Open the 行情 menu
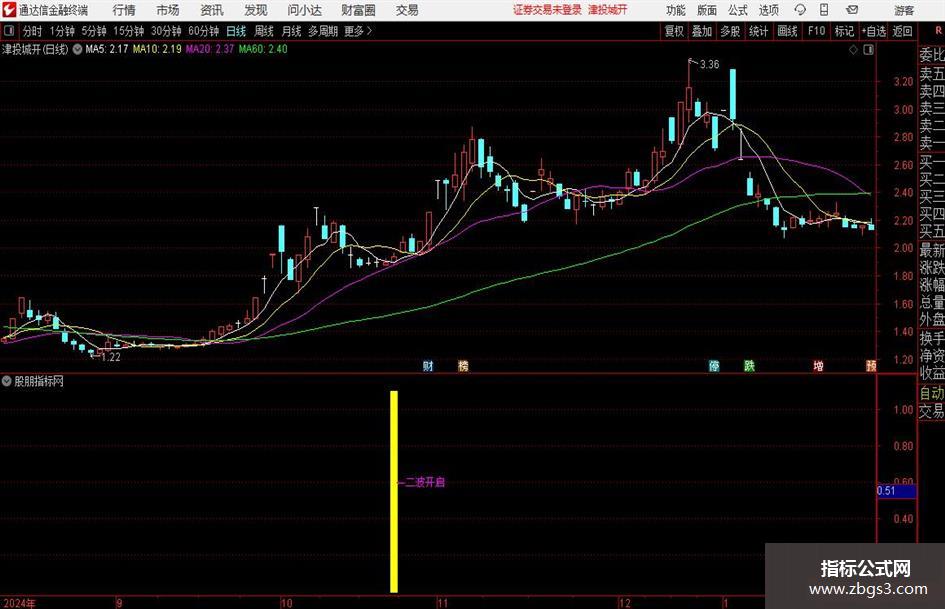Image resolution: width=945 pixels, height=609 pixels. tap(124, 10)
